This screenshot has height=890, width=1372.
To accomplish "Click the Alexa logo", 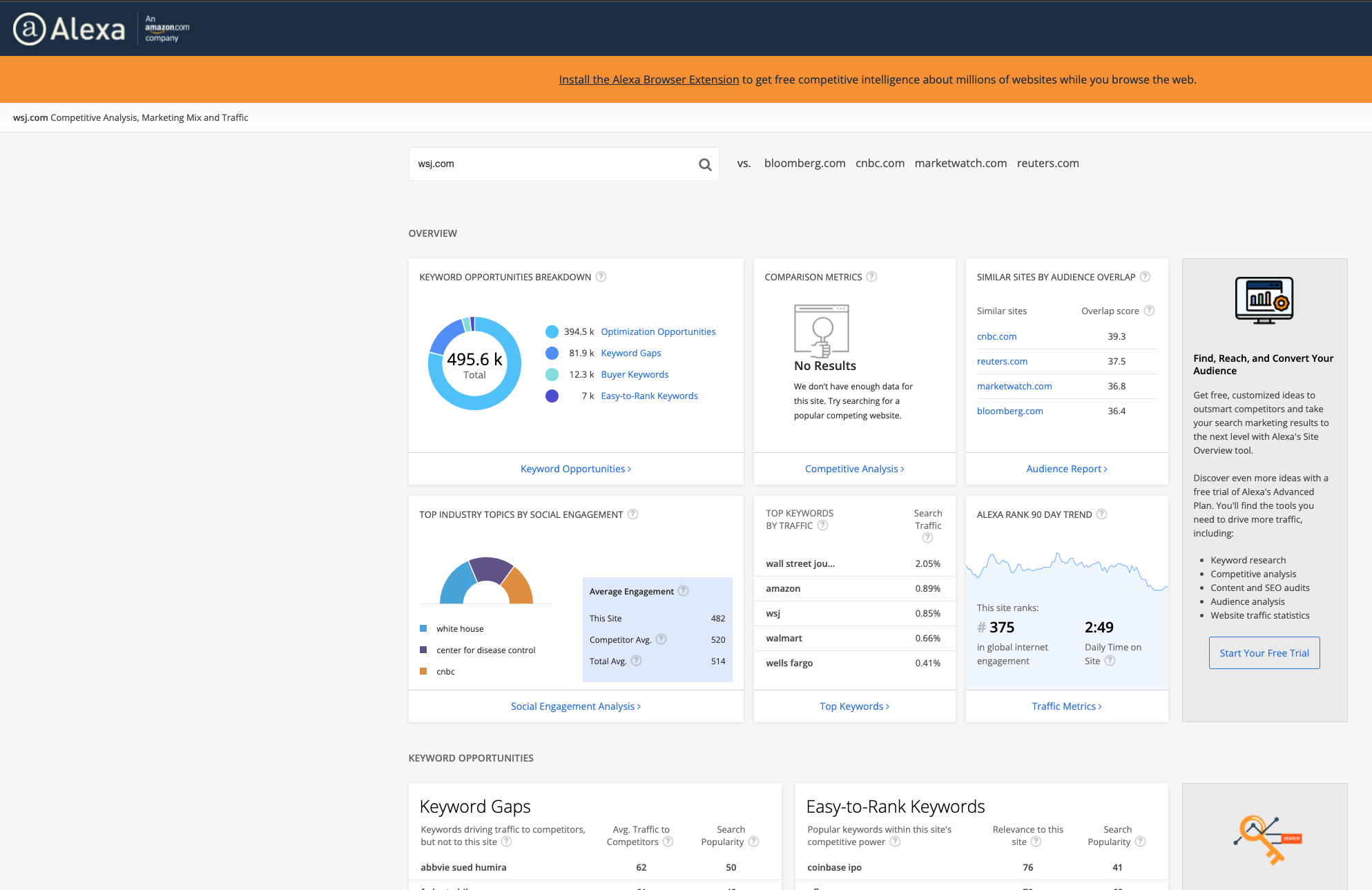I will coord(69,29).
